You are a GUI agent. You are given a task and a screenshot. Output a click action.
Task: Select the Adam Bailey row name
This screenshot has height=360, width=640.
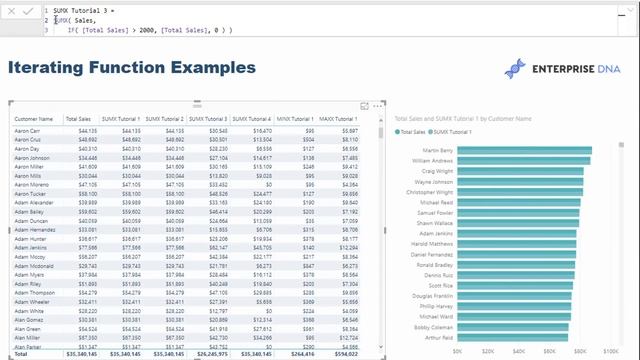29,212
